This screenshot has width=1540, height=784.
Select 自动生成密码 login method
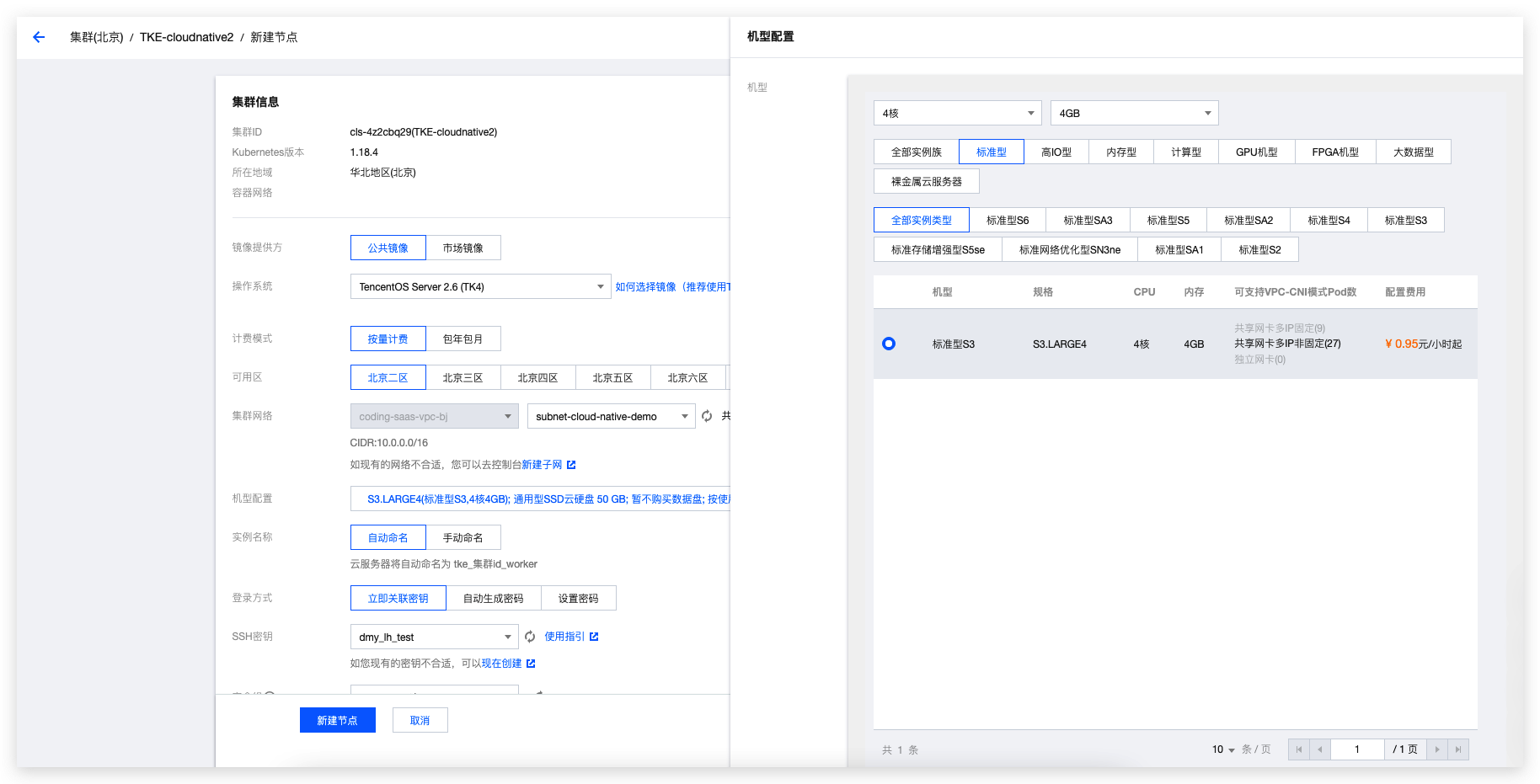coord(494,598)
